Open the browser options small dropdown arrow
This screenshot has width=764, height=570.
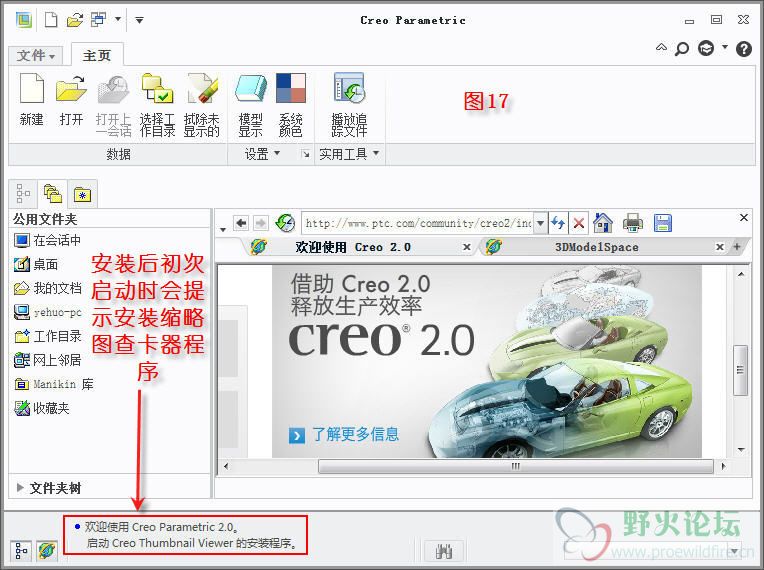(223, 229)
